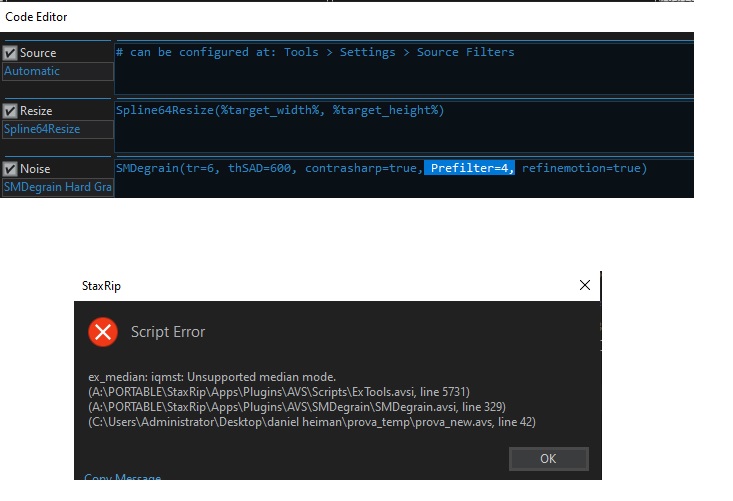Click the Script Error heading

pos(168,332)
